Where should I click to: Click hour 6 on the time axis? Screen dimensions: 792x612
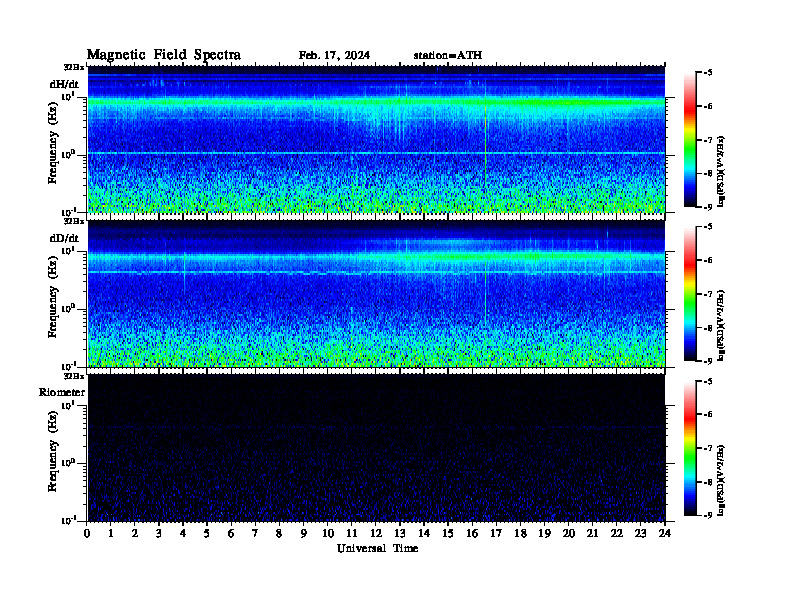click(x=231, y=534)
